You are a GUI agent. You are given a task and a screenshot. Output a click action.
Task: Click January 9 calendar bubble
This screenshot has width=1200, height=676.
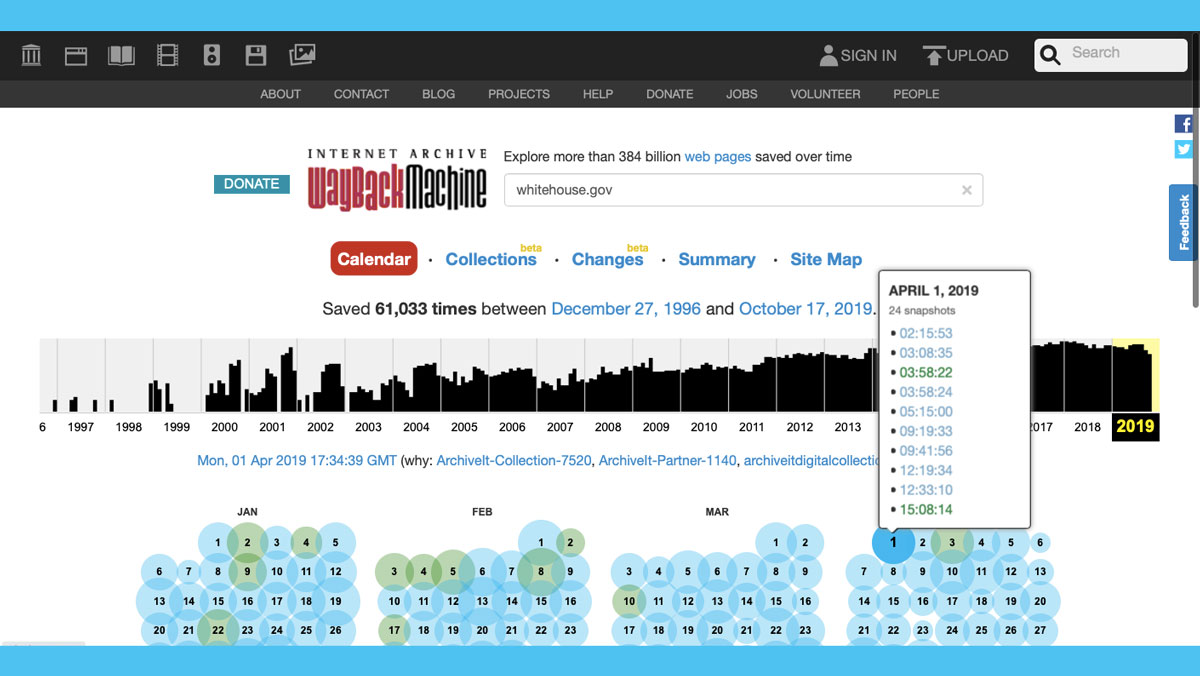[x=247, y=572]
